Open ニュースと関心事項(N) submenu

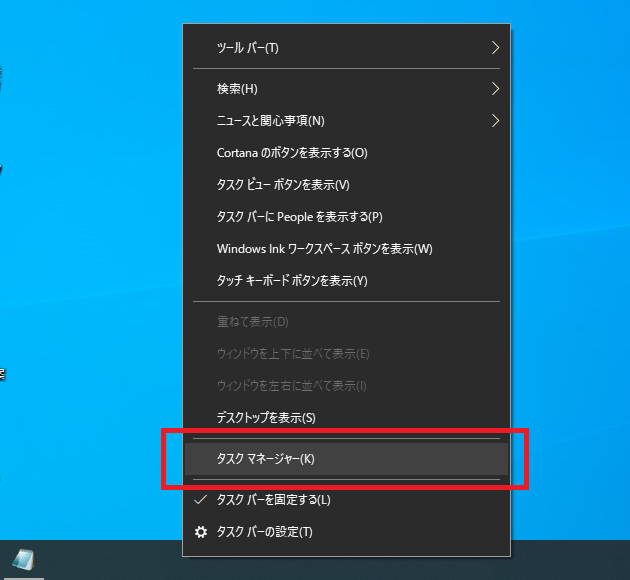[x=346, y=120]
